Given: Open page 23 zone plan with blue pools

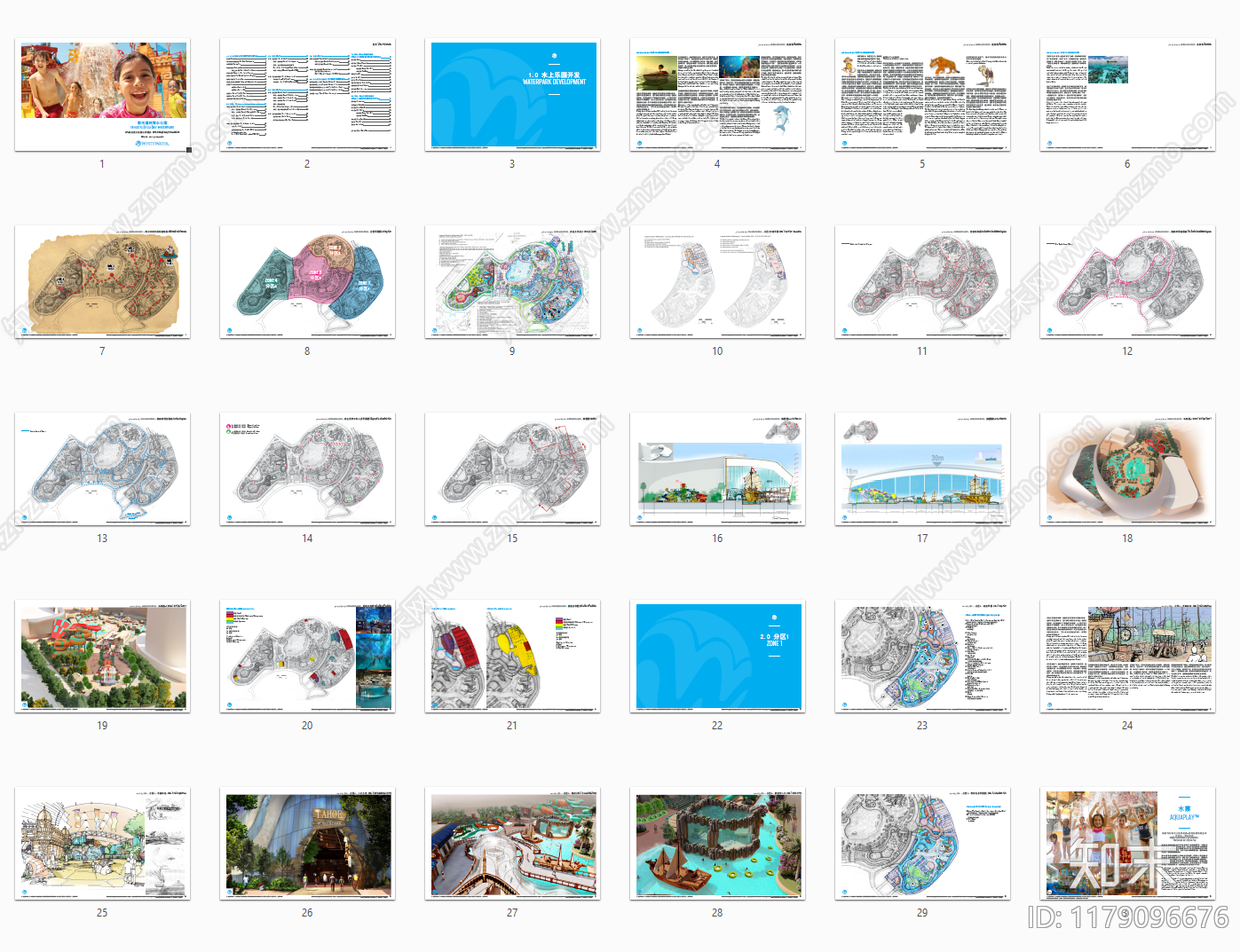Looking at the screenshot, I should pyautogui.click(x=922, y=657).
